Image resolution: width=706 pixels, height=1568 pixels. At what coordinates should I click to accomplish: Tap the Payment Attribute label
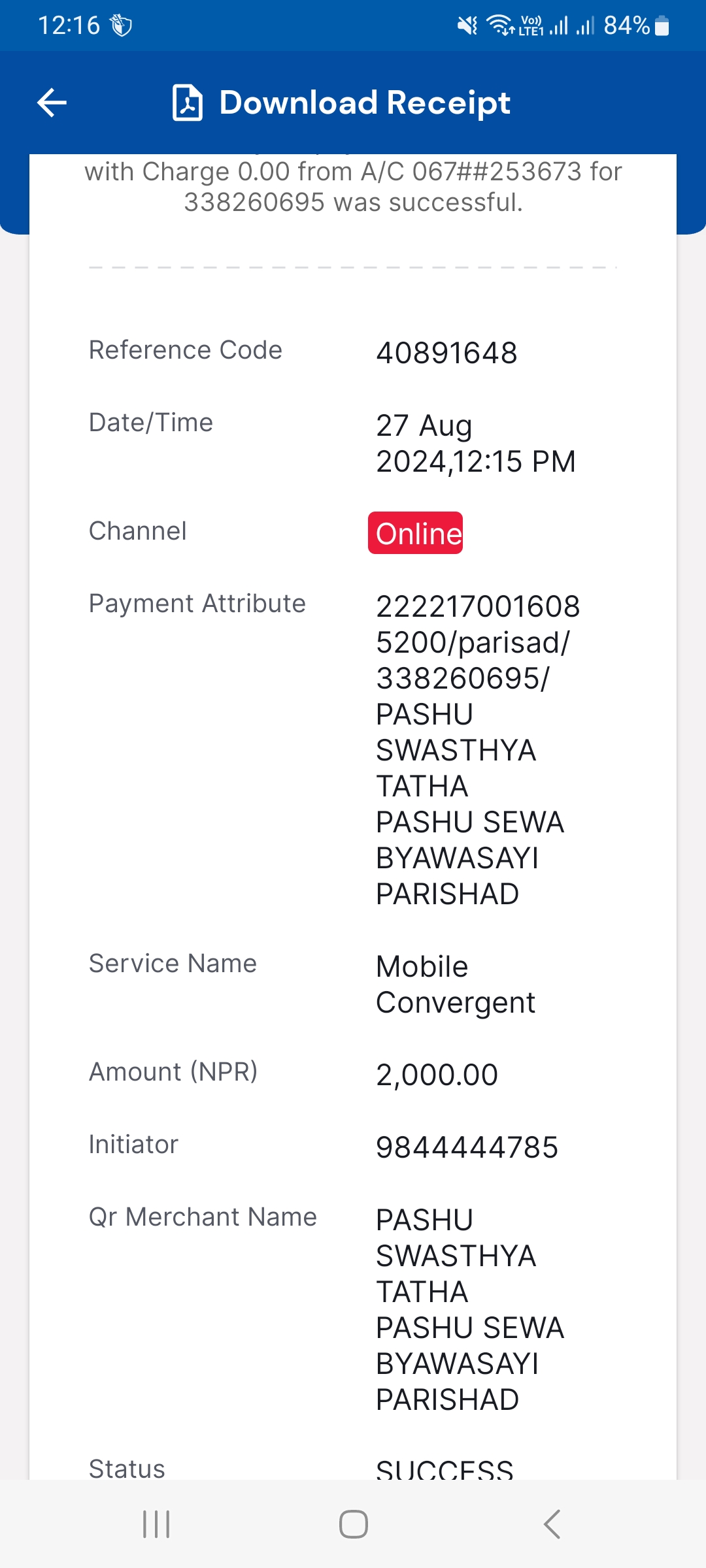197,603
